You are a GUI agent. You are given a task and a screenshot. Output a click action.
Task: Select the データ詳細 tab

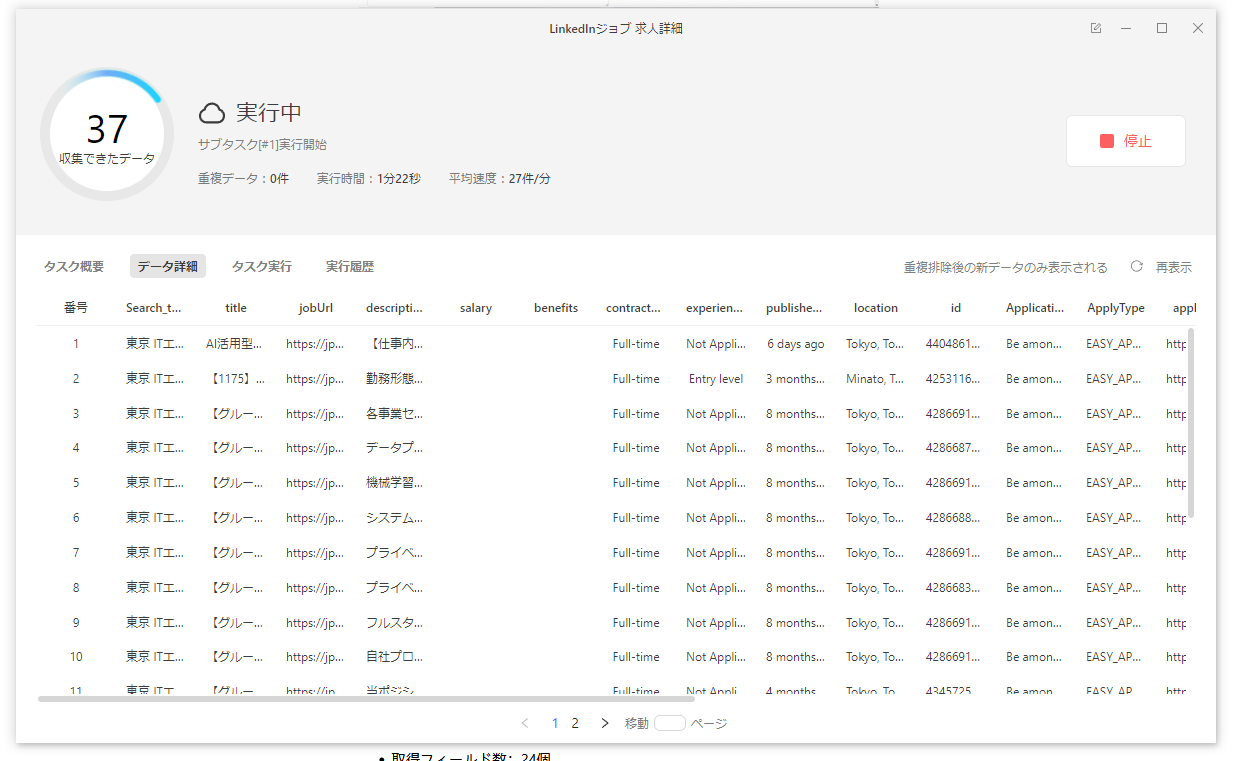(167, 266)
